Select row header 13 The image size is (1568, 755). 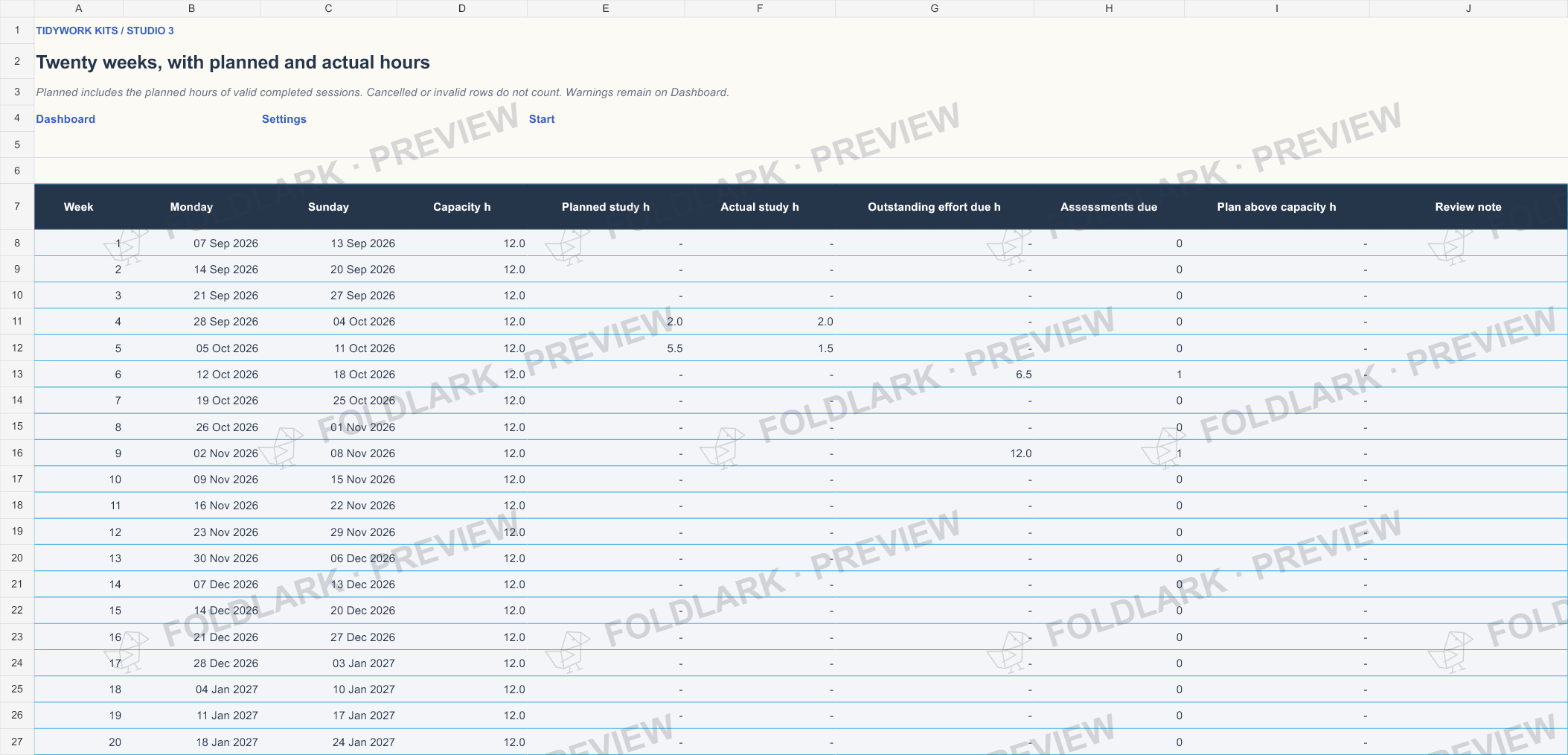[17, 374]
